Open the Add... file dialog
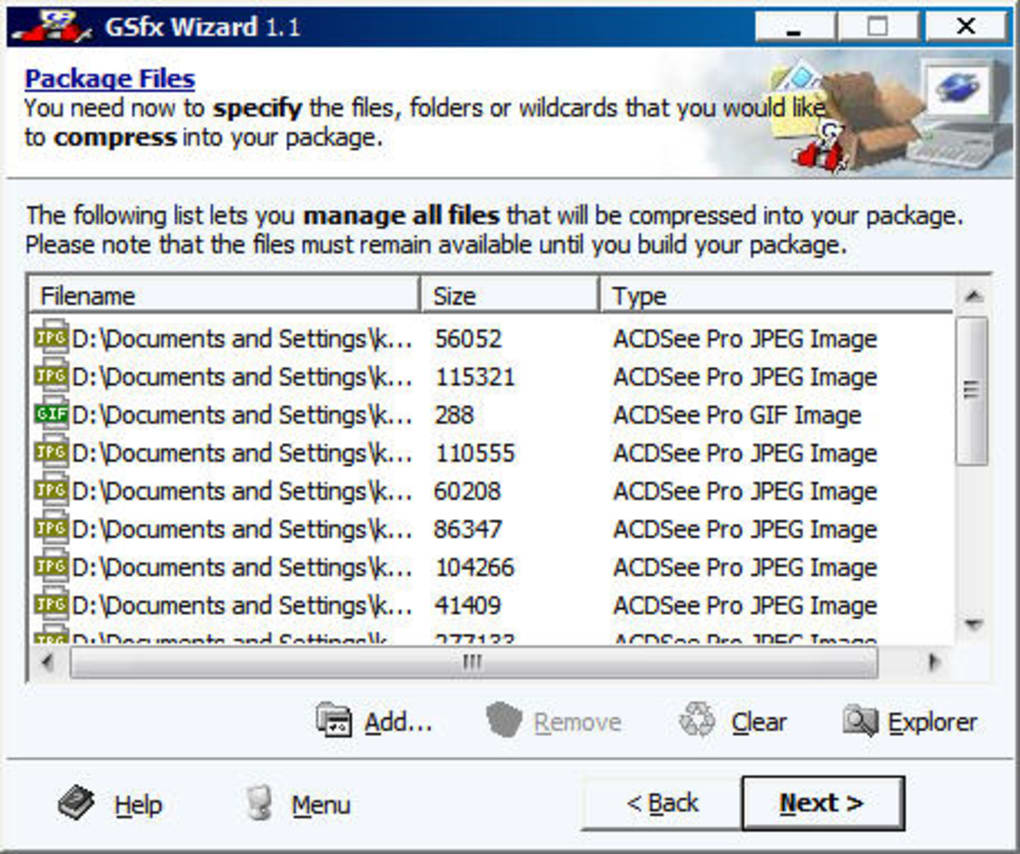1020x854 pixels. point(374,721)
